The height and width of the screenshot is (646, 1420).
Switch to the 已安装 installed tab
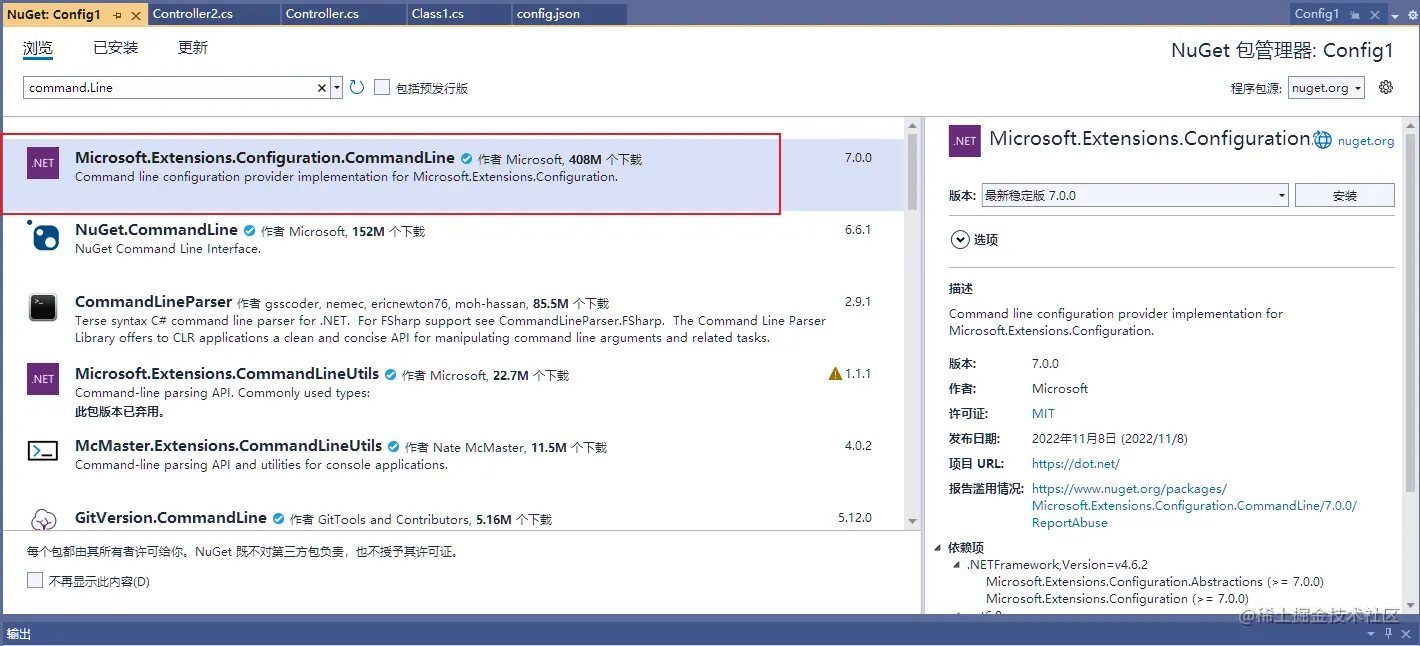click(116, 48)
